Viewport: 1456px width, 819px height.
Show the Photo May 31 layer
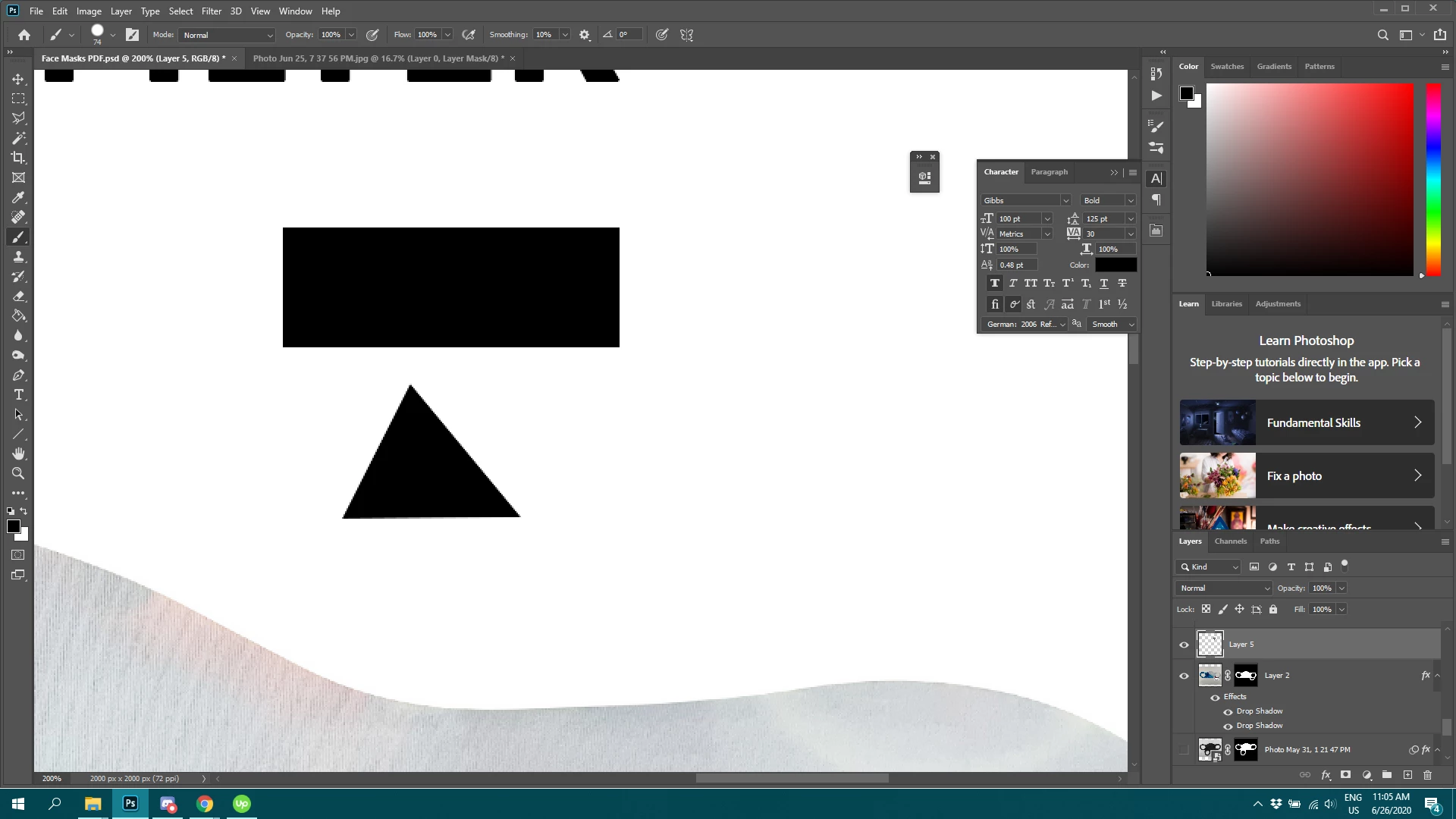click(1184, 750)
